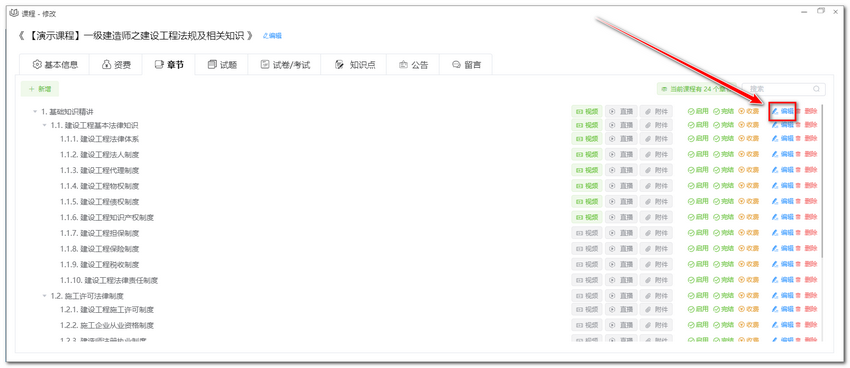Delete section 1.1.5. 建设工程债权制度
This screenshot has height=368, width=850.
coord(807,202)
